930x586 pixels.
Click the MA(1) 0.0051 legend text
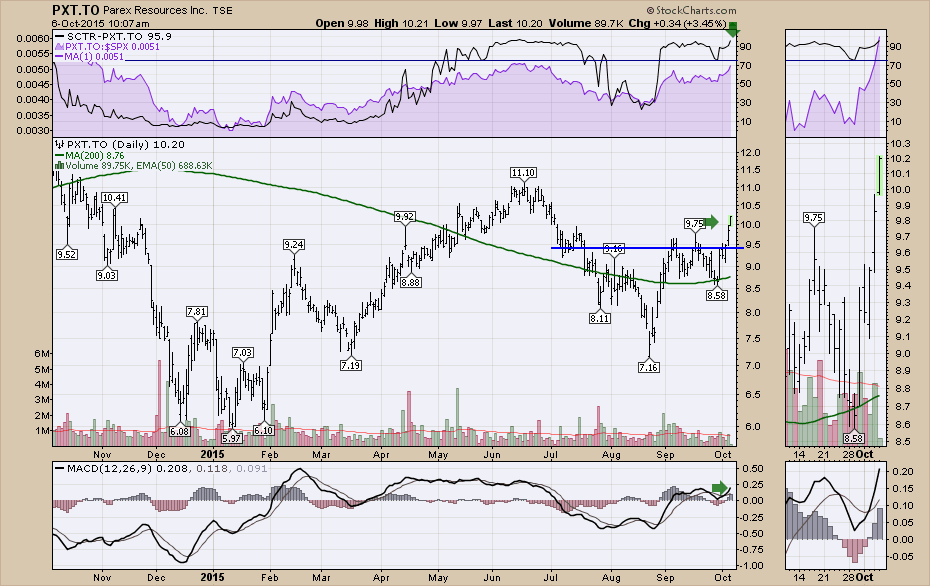95,57
